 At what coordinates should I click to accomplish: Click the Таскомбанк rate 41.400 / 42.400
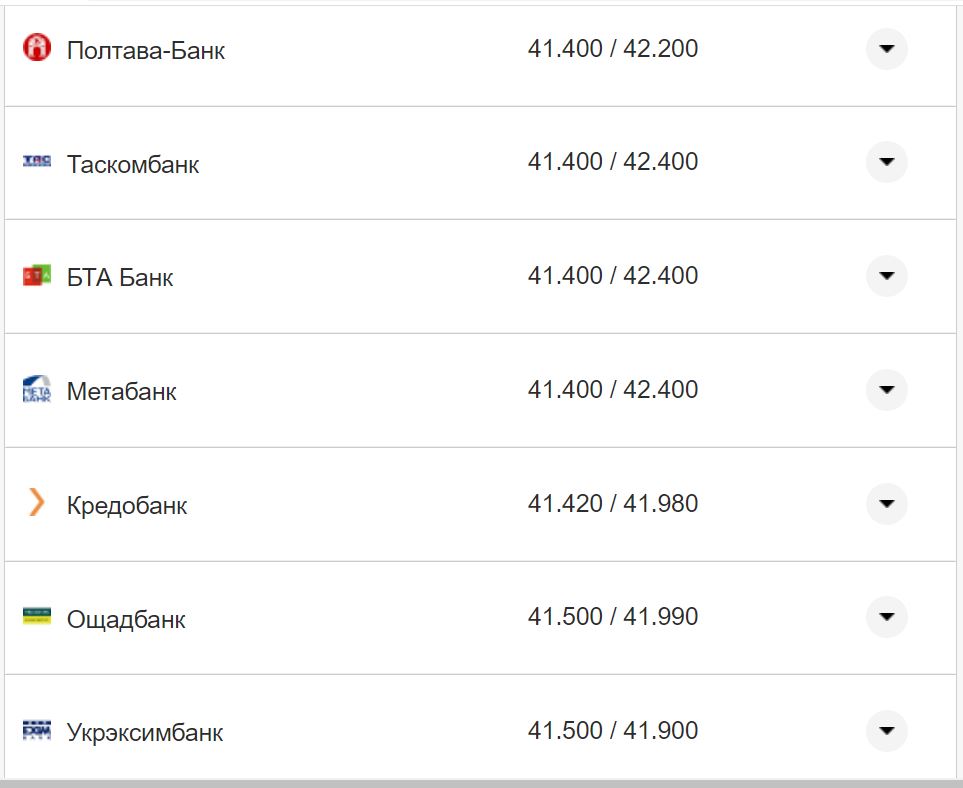[613, 162]
